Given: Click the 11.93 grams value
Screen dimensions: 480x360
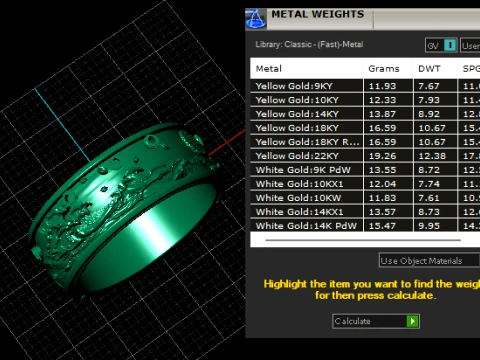Looking at the screenshot, I should coord(382,86).
